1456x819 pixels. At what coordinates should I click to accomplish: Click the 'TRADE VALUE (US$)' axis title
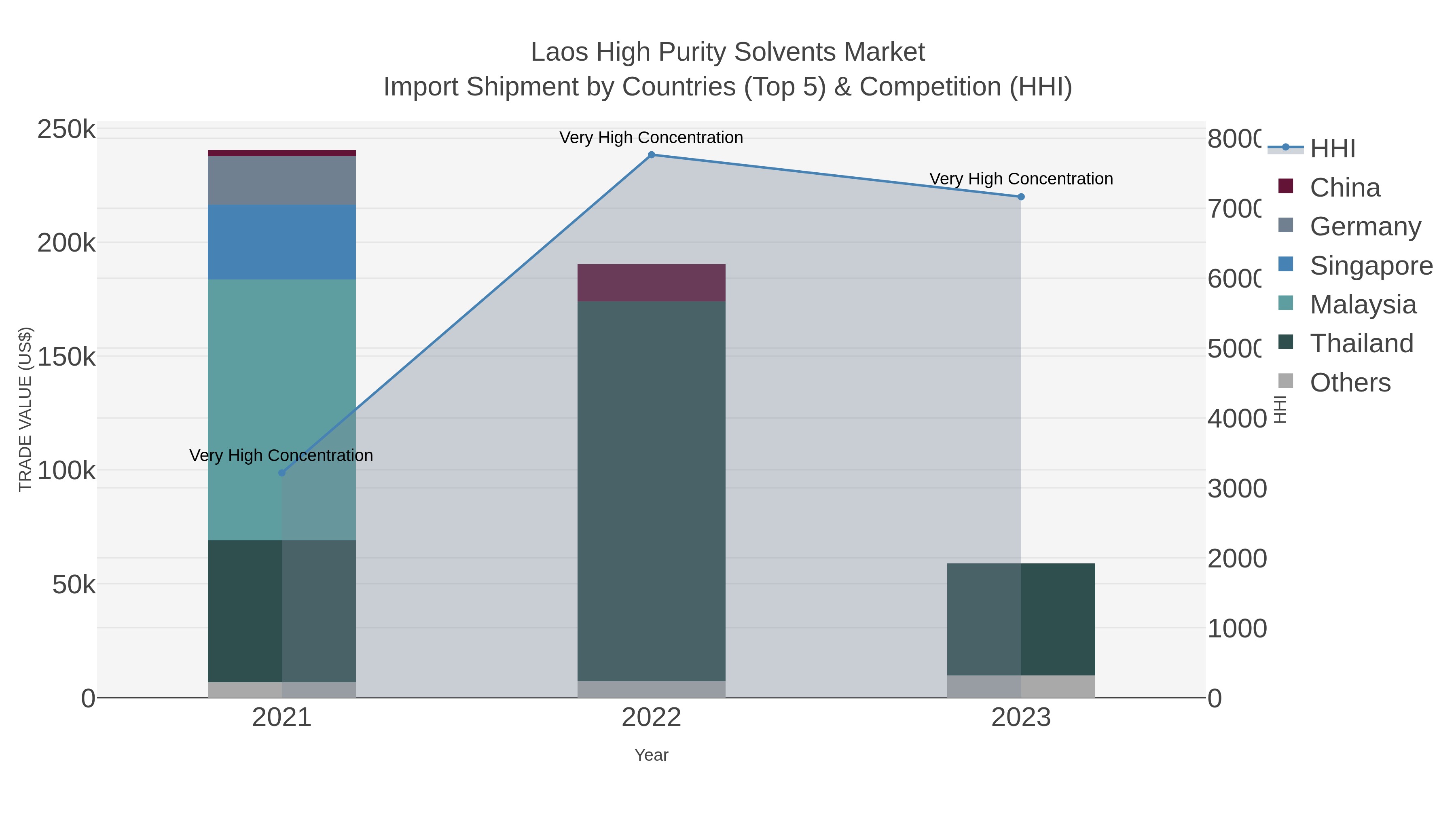click(x=25, y=409)
